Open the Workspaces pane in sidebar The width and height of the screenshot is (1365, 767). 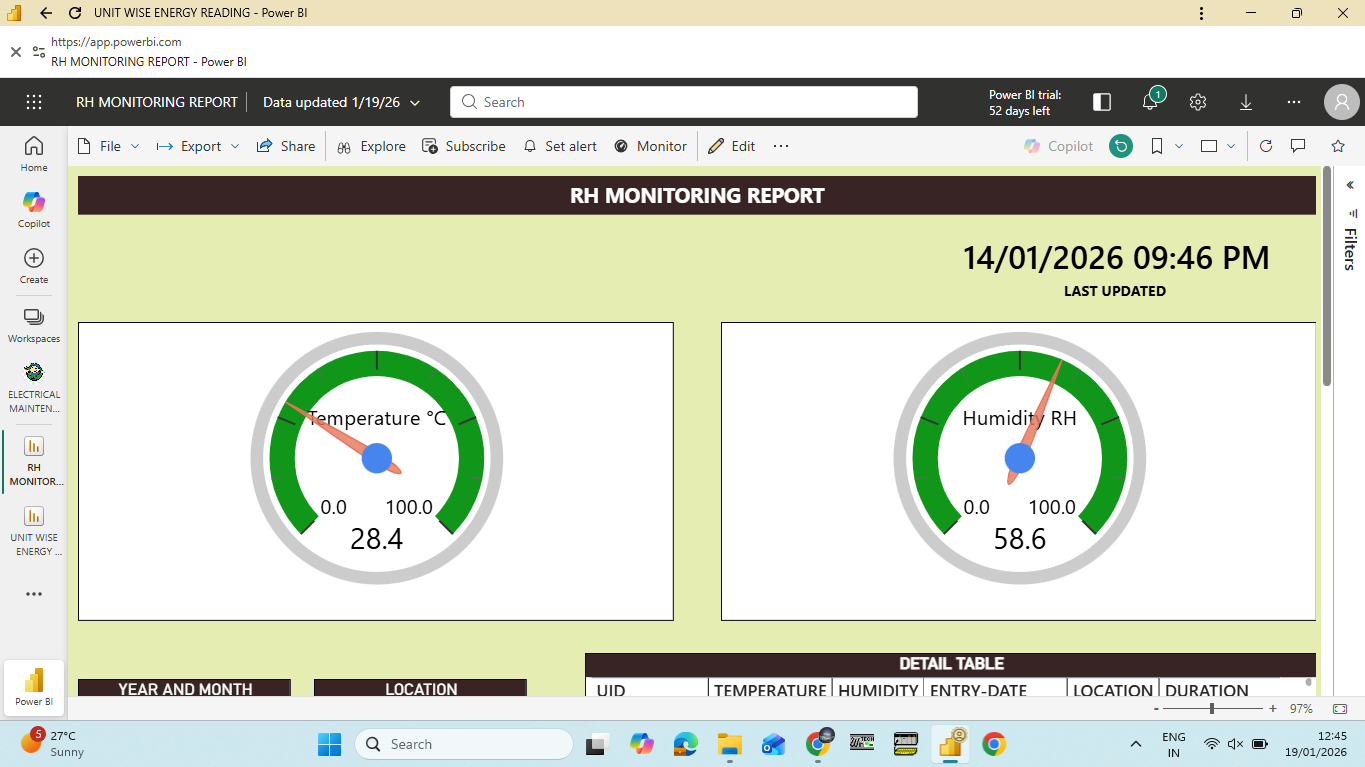(x=34, y=324)
